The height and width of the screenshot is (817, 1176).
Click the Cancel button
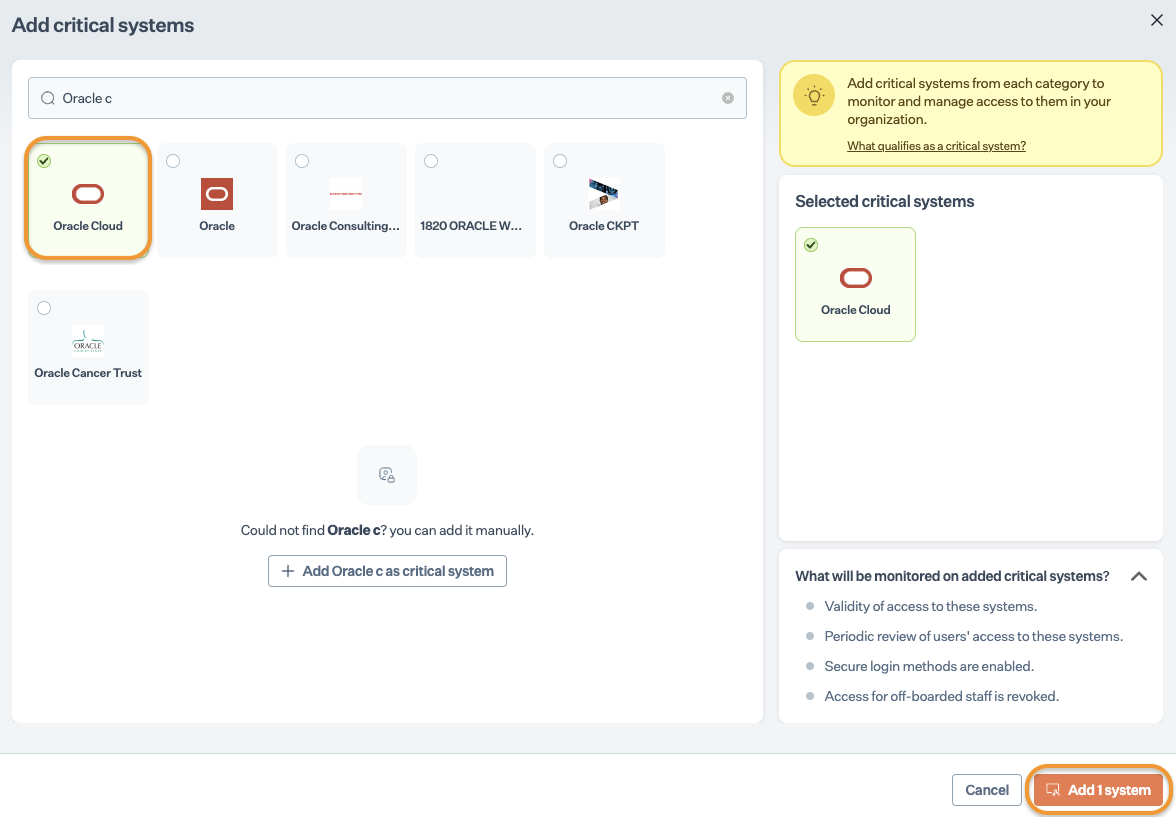987,790
